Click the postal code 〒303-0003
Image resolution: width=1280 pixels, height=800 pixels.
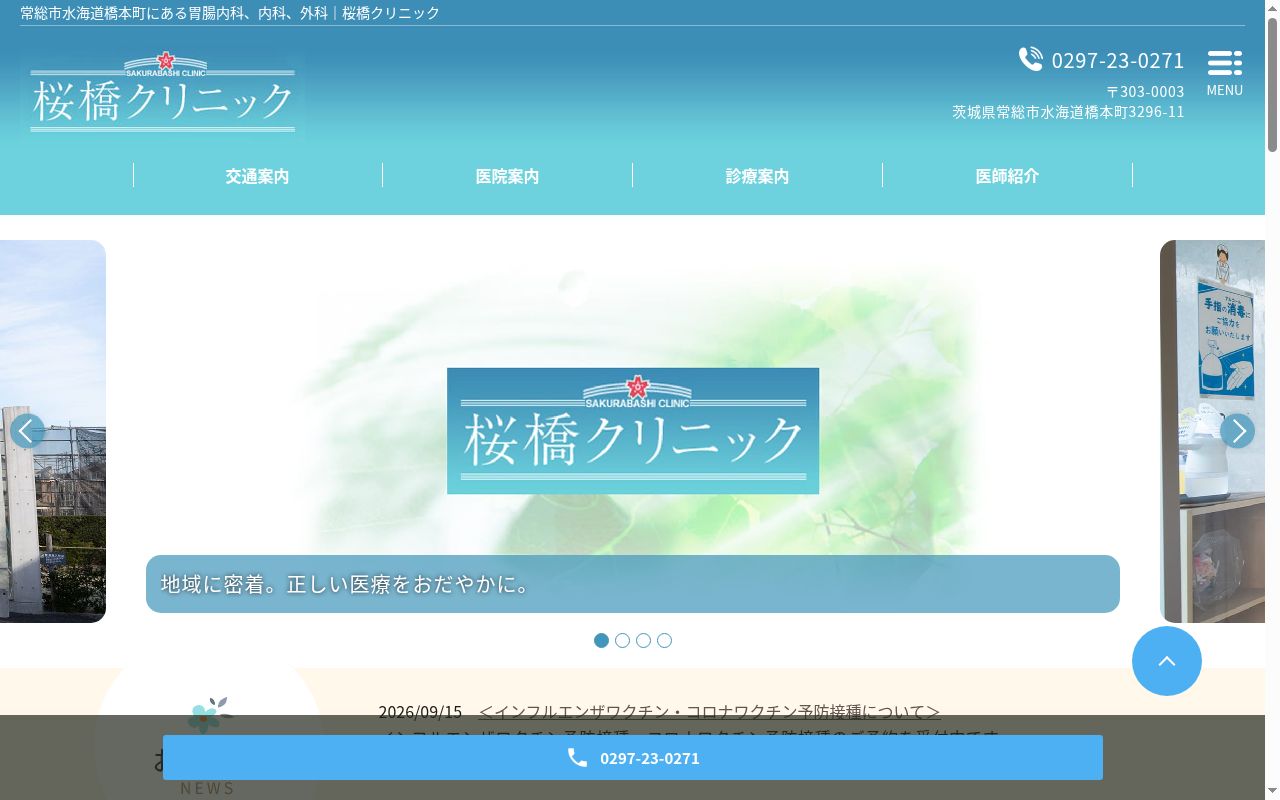1145,91
